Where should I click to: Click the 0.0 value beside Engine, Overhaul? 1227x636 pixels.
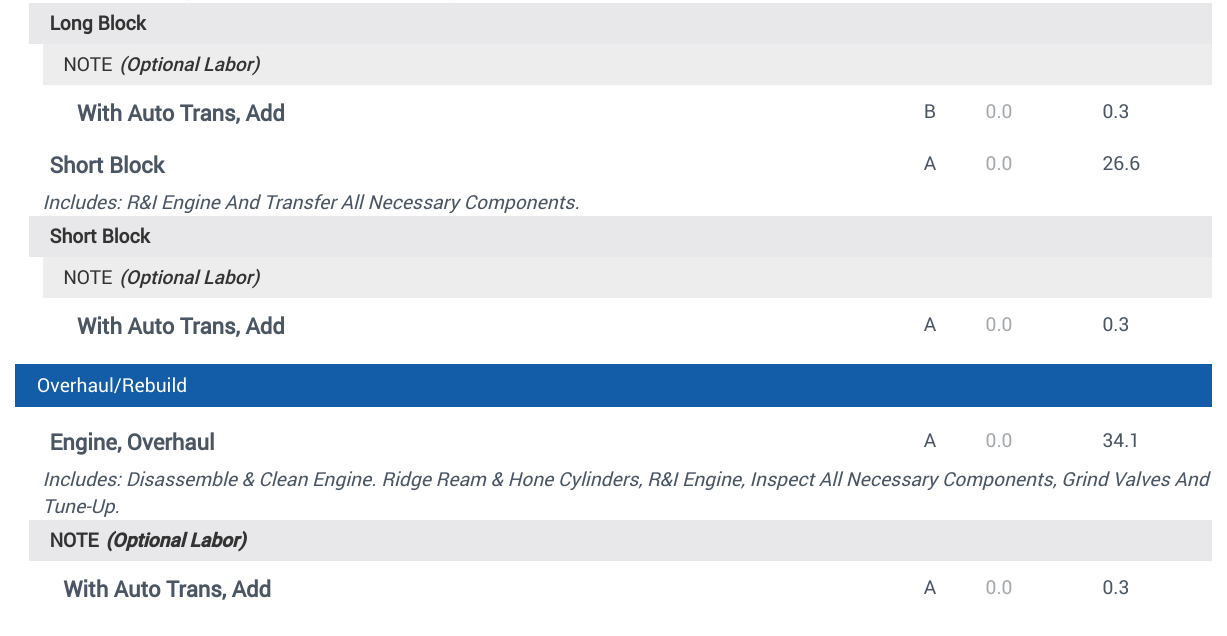pos(998,441)
